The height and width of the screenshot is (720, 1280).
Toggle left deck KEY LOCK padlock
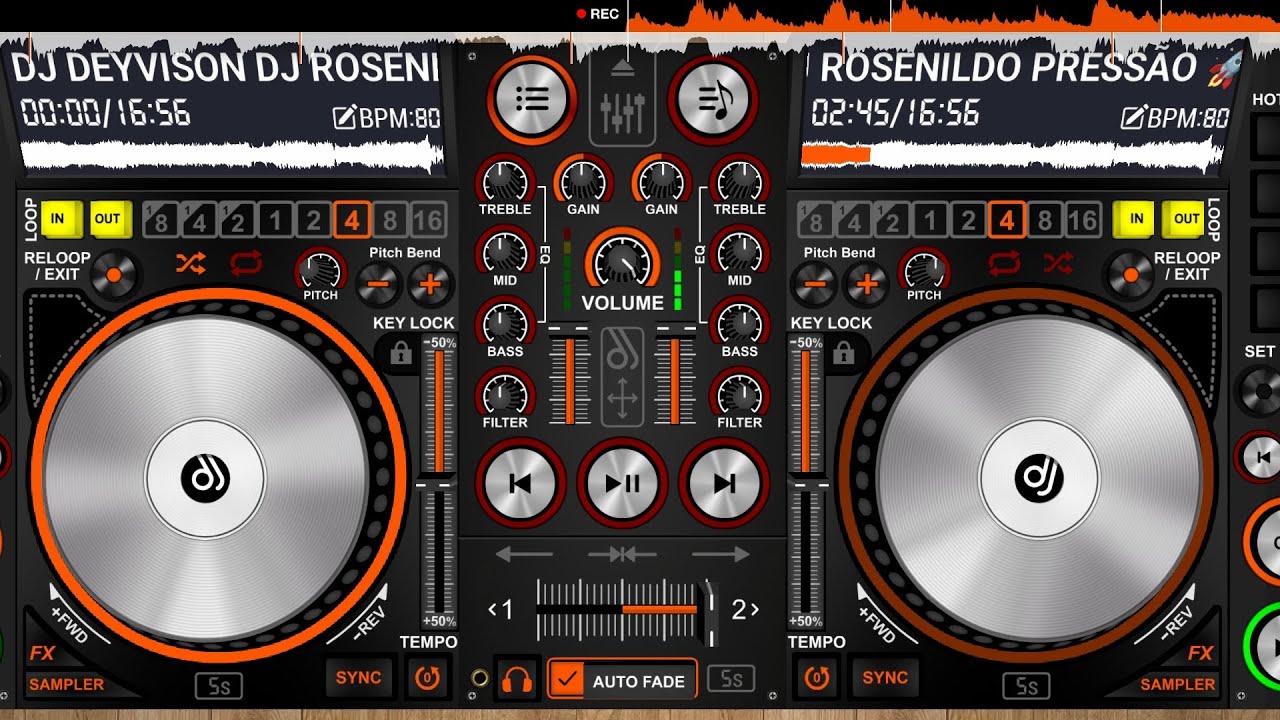401,353
